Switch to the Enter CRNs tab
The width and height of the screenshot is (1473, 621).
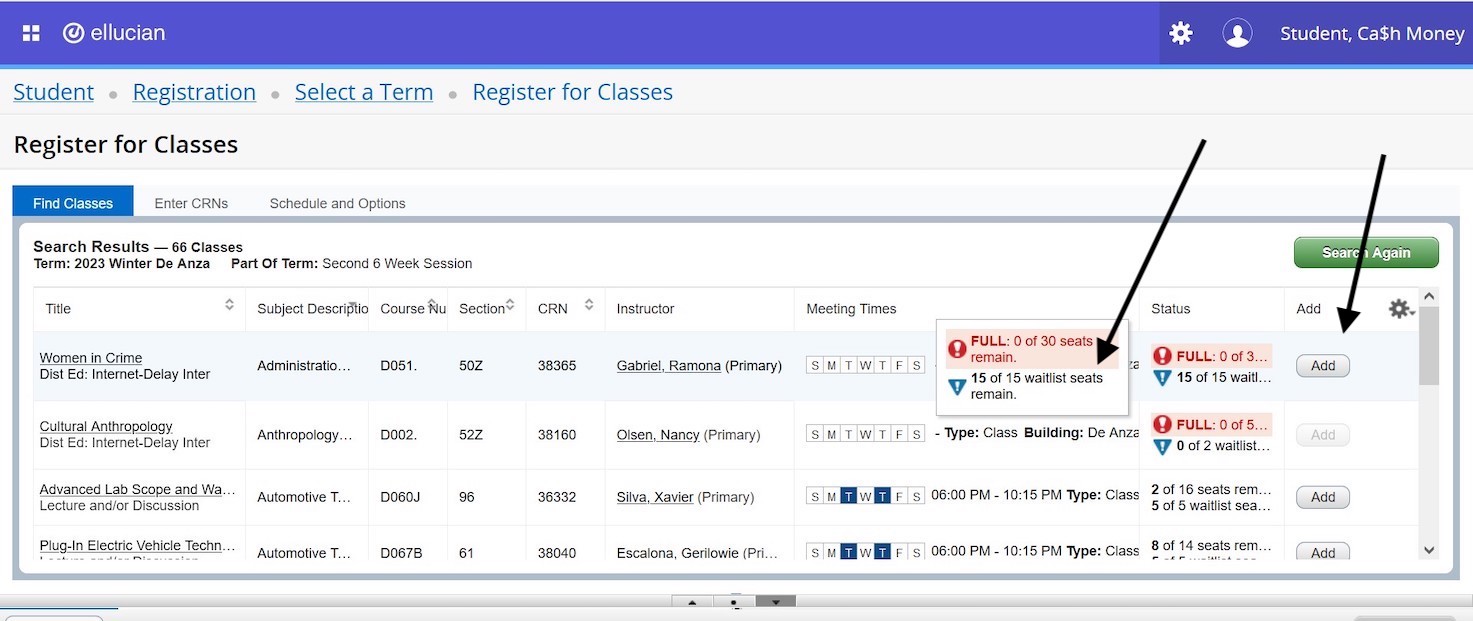coord(191,203)
